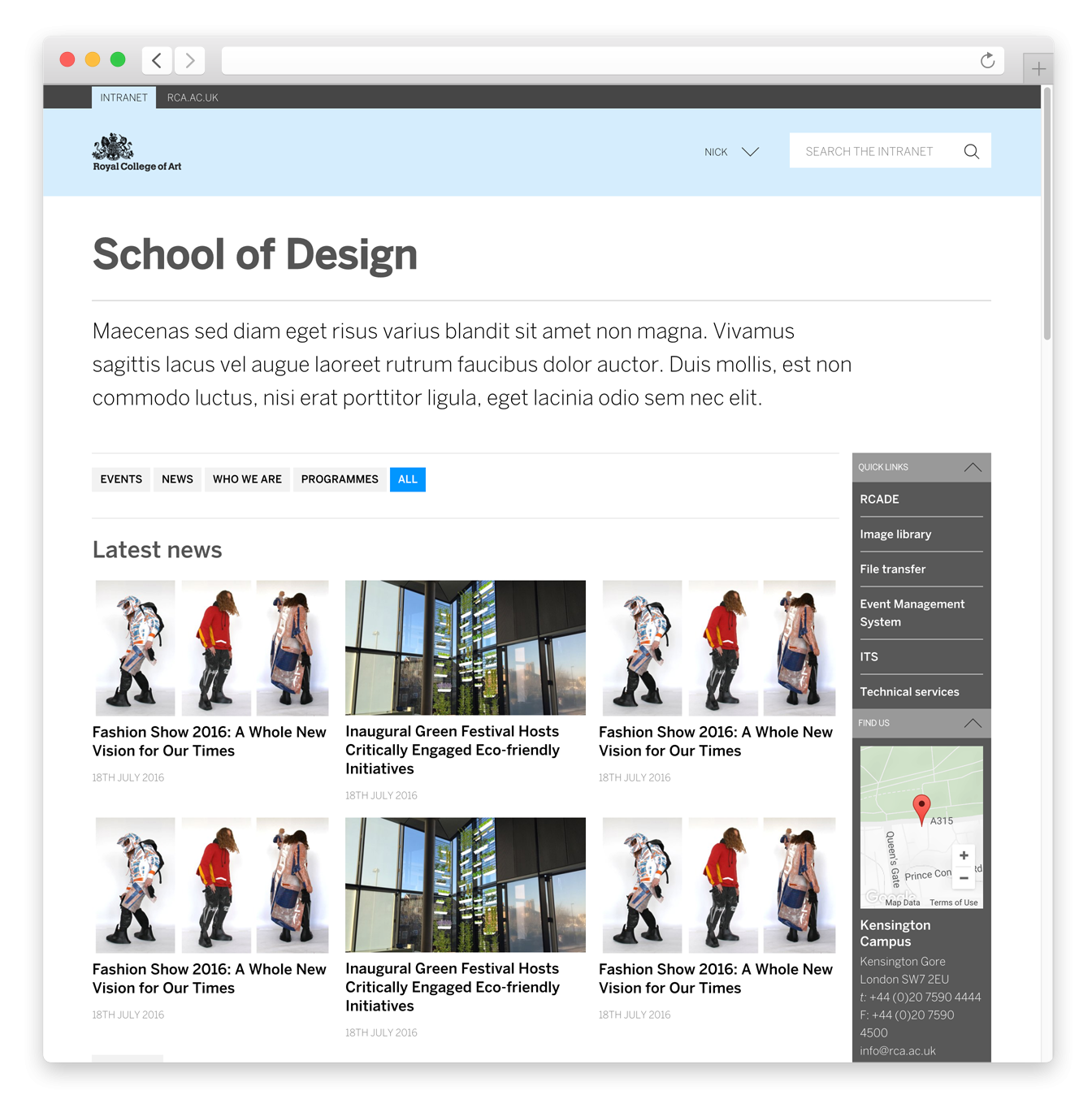Collapse the Quick Links panel
Image resolution: width=1092 pixels, height=1108 pixels.
(x=973, y=467)
